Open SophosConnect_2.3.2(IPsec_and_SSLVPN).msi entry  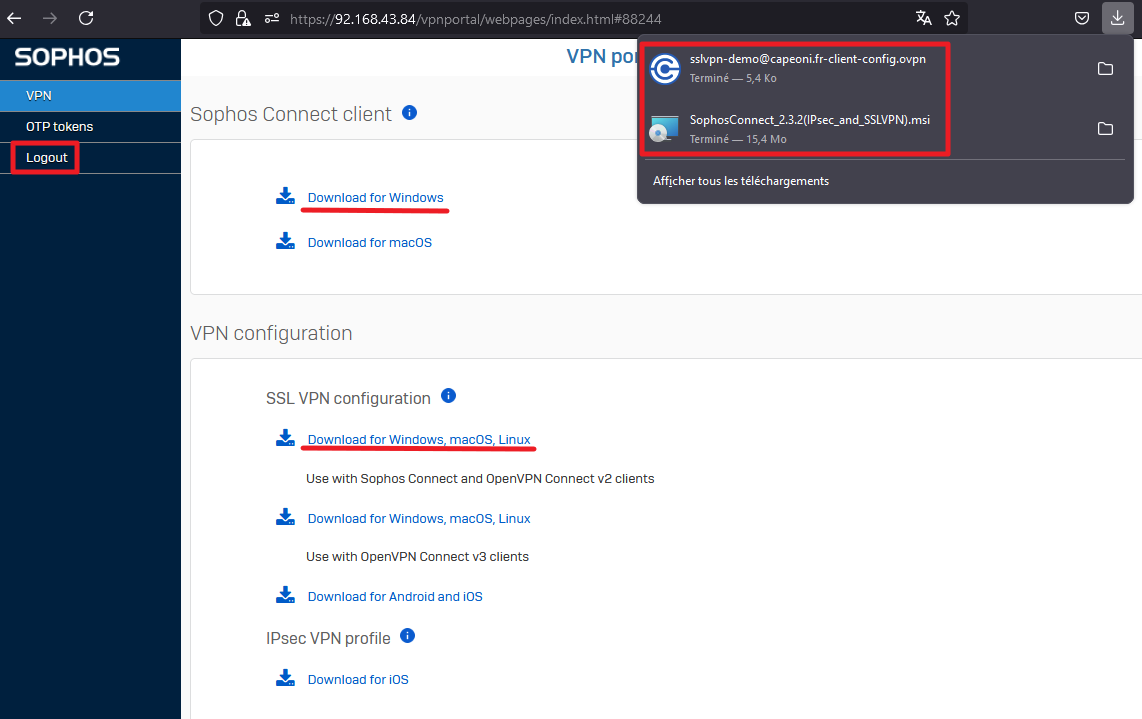(x=810, y=119)
